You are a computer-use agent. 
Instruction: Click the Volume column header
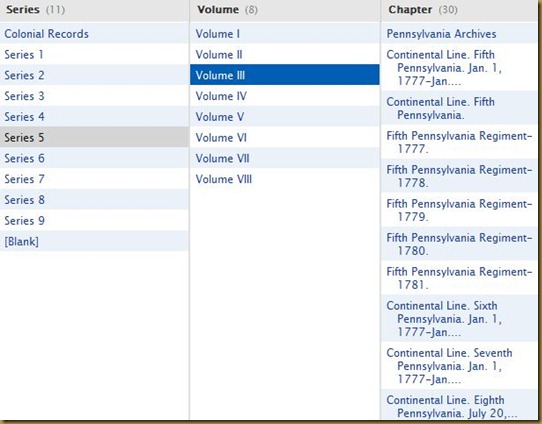[285, 10]
